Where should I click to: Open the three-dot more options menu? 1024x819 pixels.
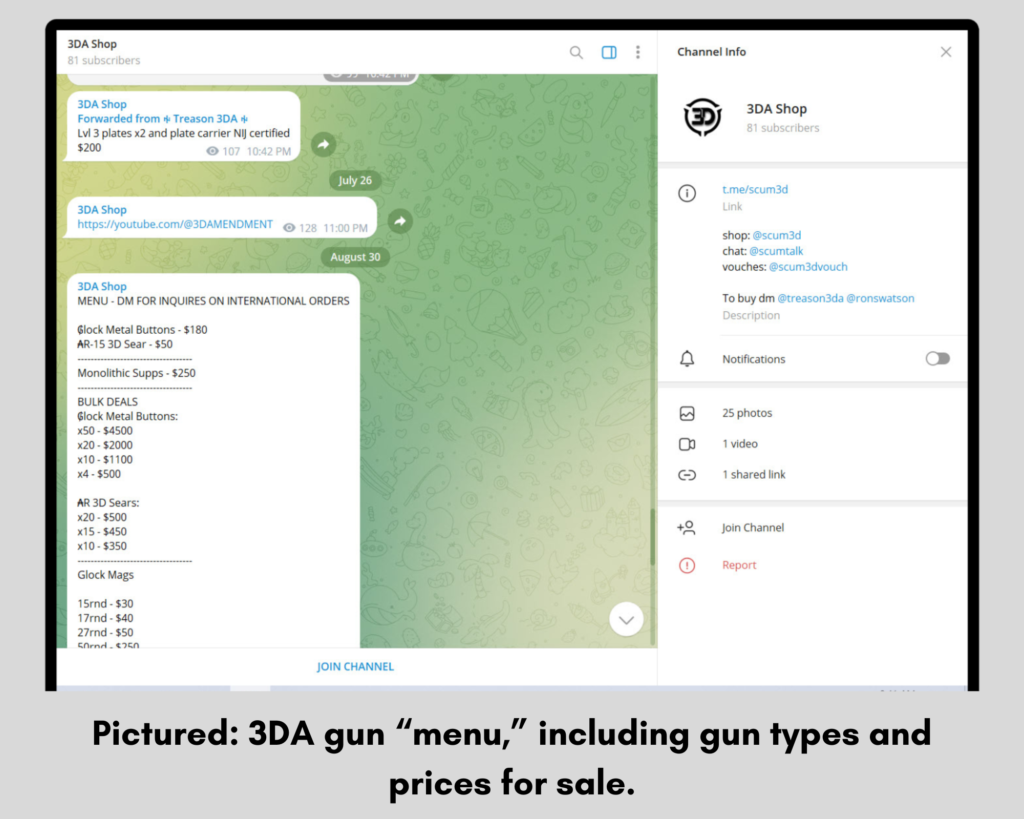(638, 52)
